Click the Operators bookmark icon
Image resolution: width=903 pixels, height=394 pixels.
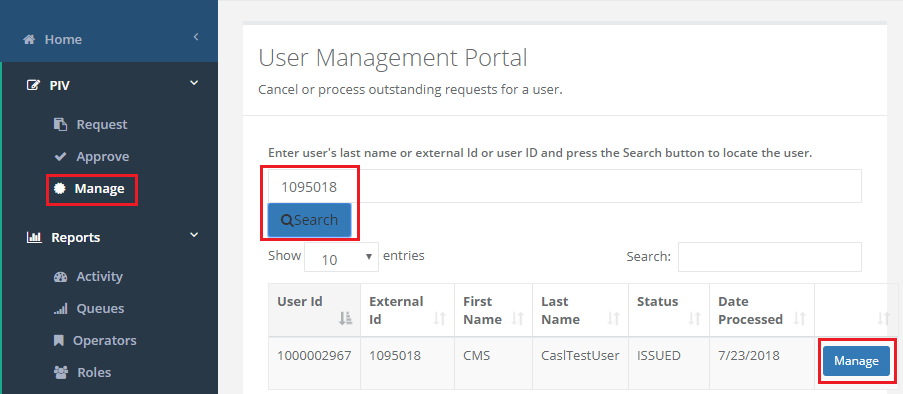(x=59, y=340)
